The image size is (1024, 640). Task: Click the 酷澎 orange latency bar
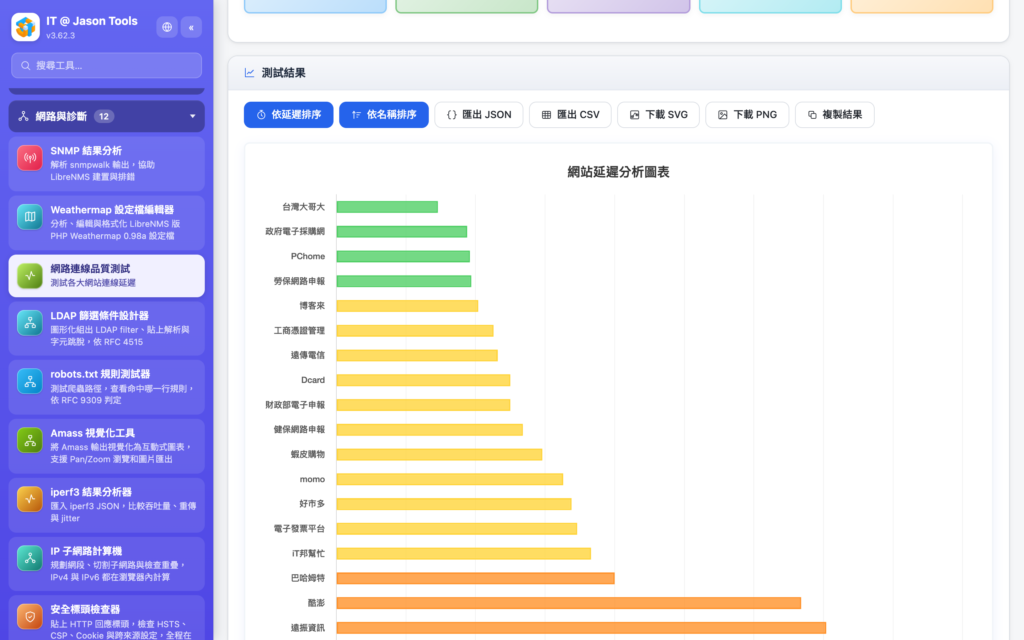569,603
